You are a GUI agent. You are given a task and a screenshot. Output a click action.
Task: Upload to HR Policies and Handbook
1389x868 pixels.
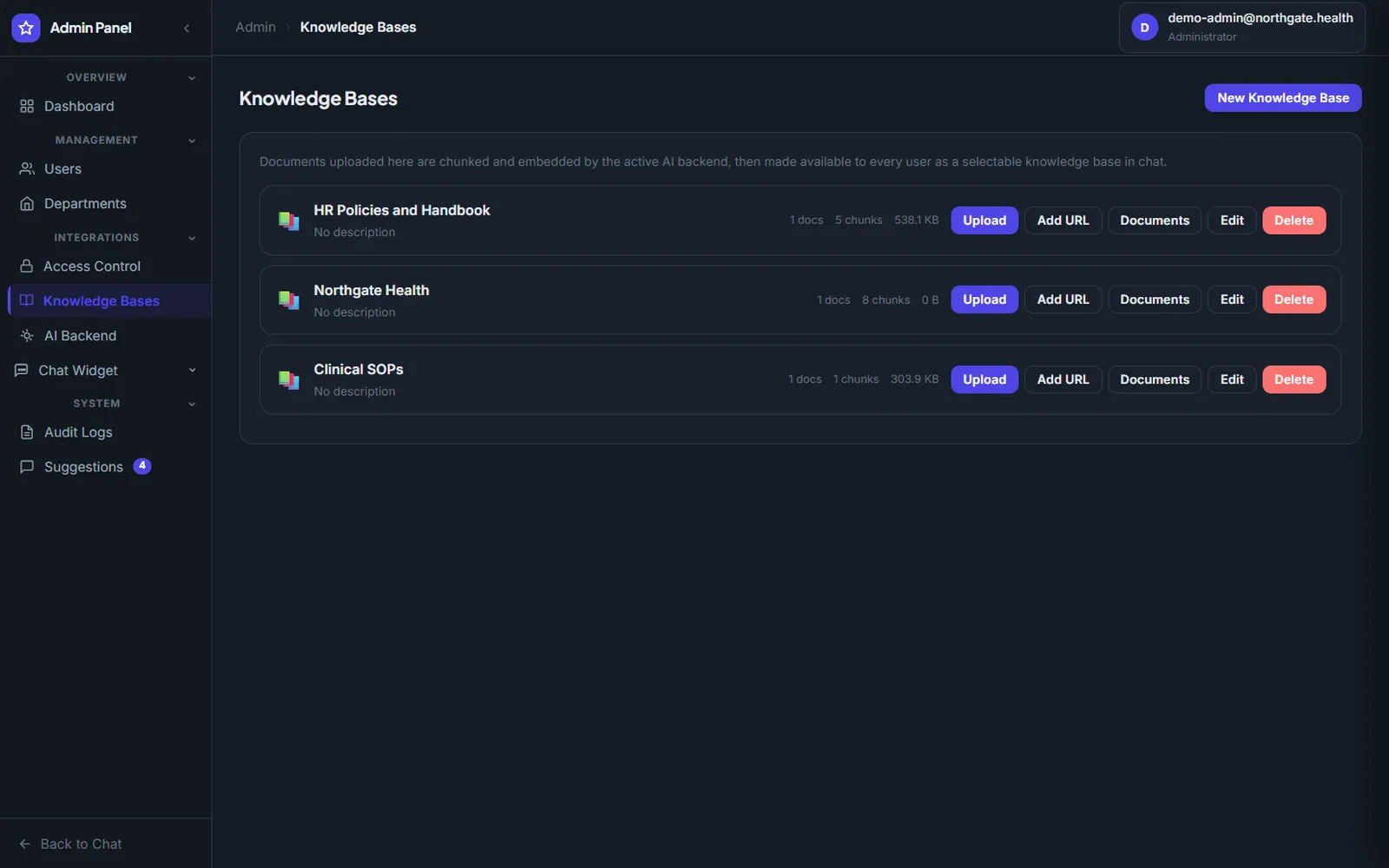(x=984, y=220)
